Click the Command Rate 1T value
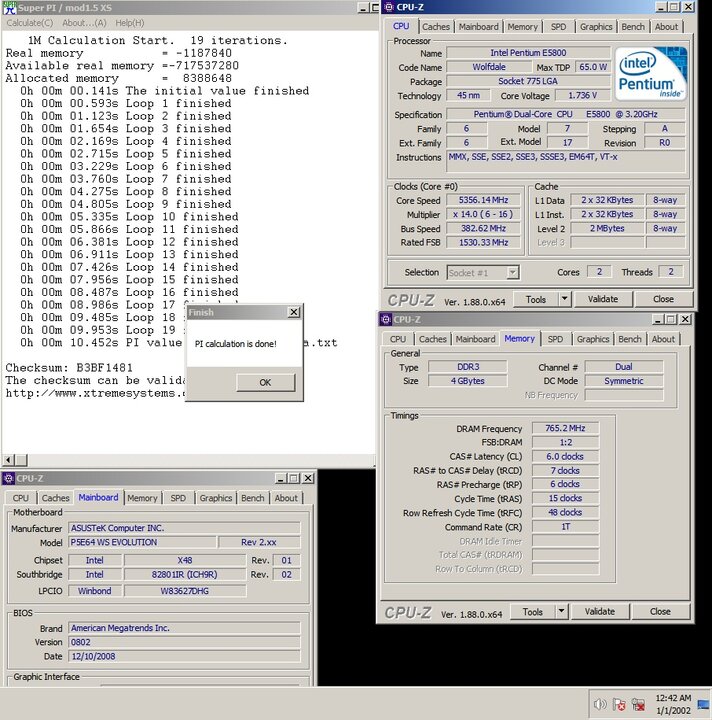Screen dimensions: 712x720 pyautogui.click(x=565, y=527)
